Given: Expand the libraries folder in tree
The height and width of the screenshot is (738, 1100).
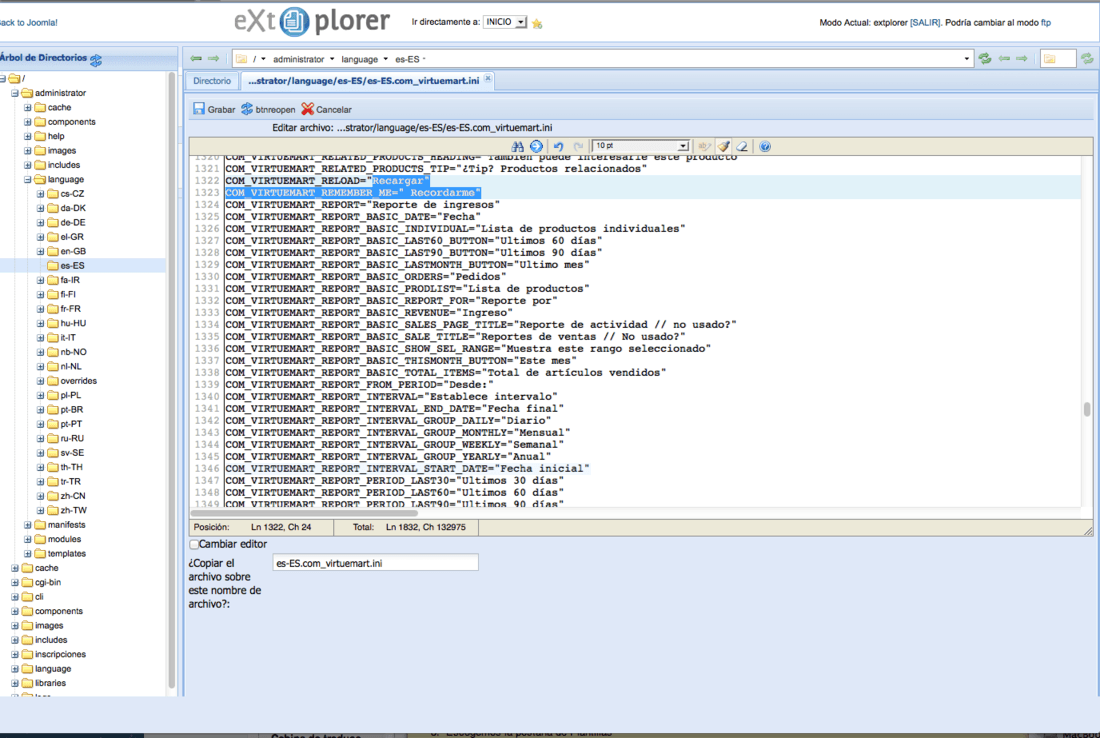Looking at the screenshot, I should (15, 683).
